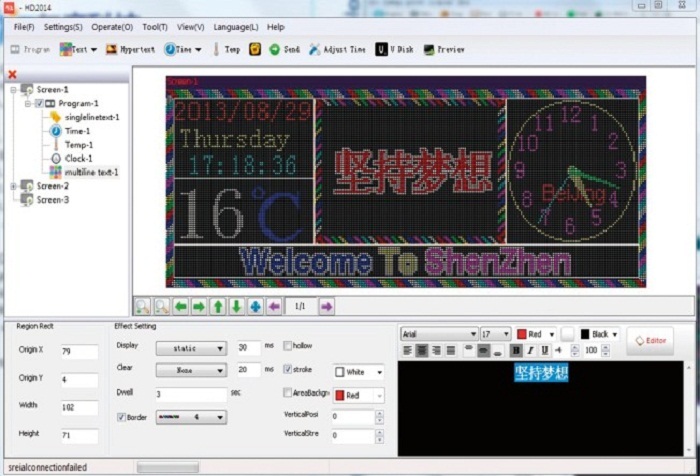The width and height of the screenshot is (700, 476).
Task: Open the Time tool dropdown arrow
Action: [198, 50]
